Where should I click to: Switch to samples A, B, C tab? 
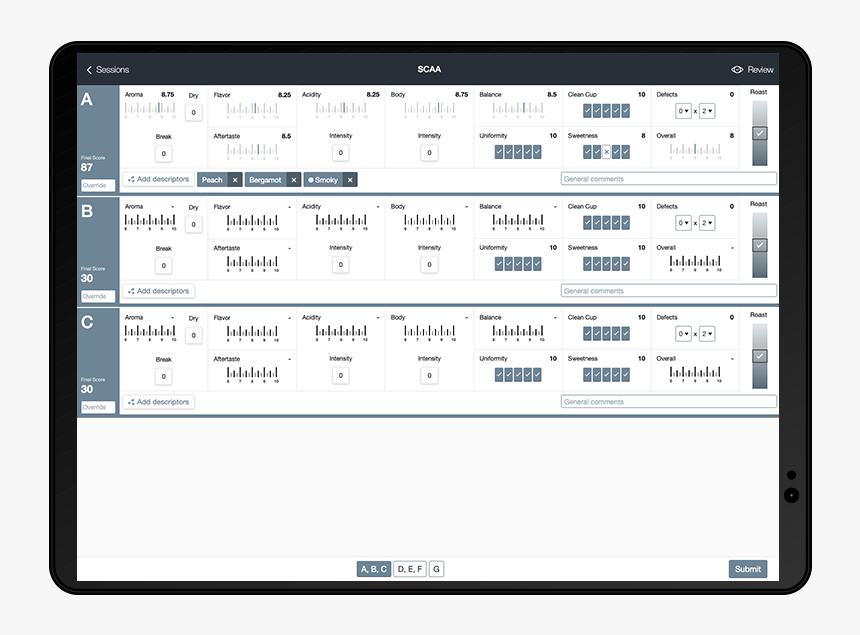tap(374, 569)
